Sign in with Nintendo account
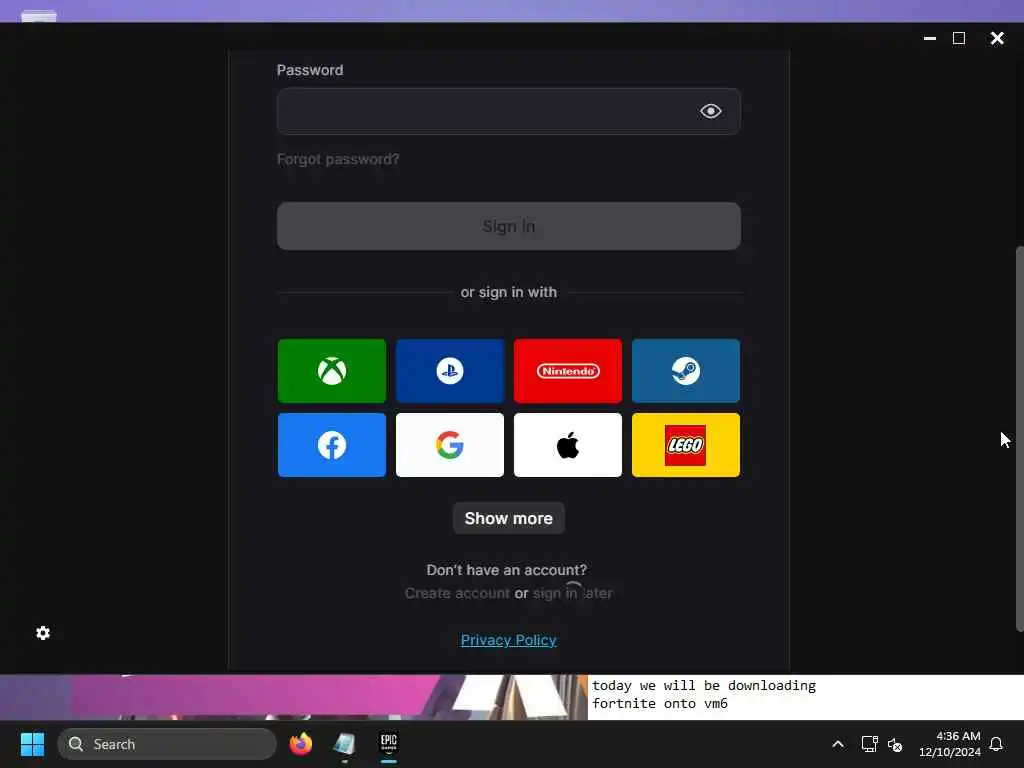 click(568, 370)
